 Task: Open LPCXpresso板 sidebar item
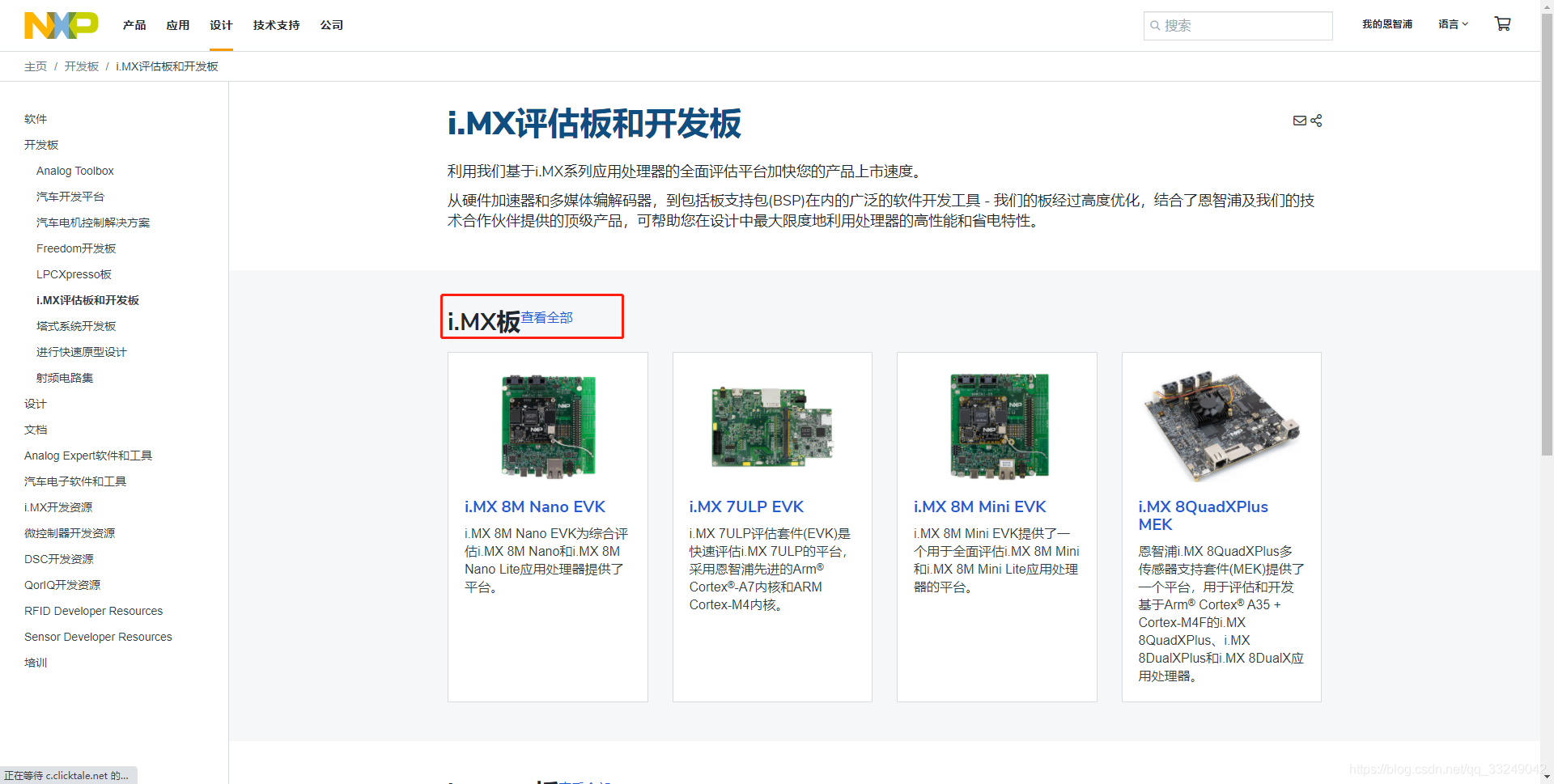pyautogui.click(x=74, y=274)
